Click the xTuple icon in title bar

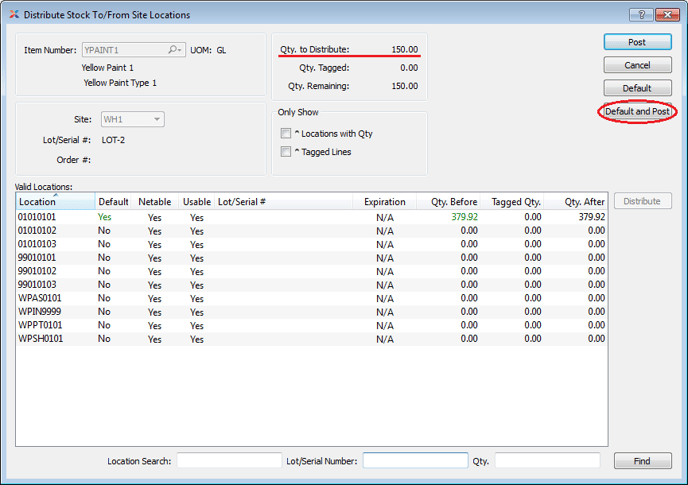13,15
